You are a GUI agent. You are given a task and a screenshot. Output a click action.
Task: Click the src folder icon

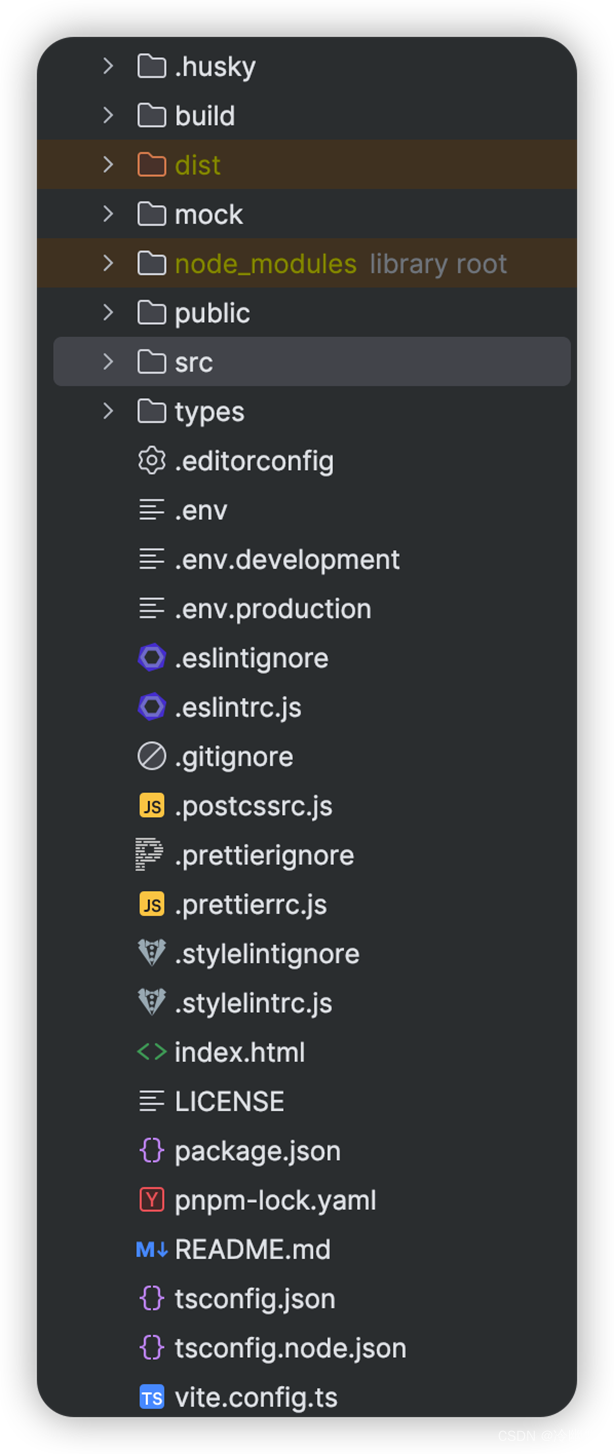pos(152,361)
